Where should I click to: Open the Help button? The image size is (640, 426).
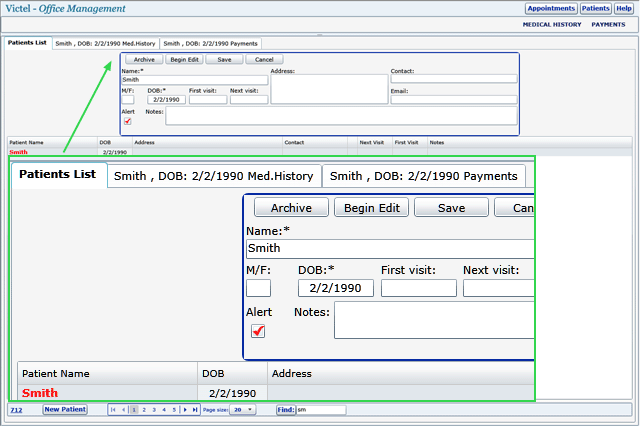click(624, 9)
